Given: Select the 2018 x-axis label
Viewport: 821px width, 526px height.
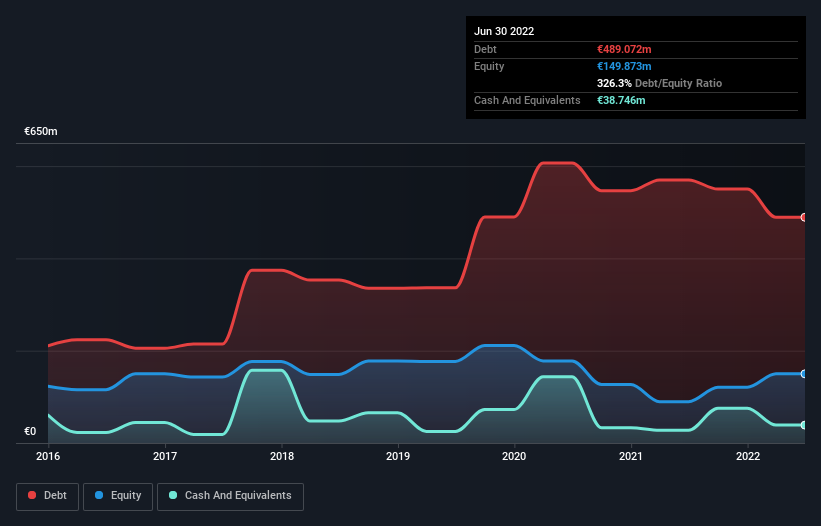Looking at the screenshot, I should coord(282,456).
